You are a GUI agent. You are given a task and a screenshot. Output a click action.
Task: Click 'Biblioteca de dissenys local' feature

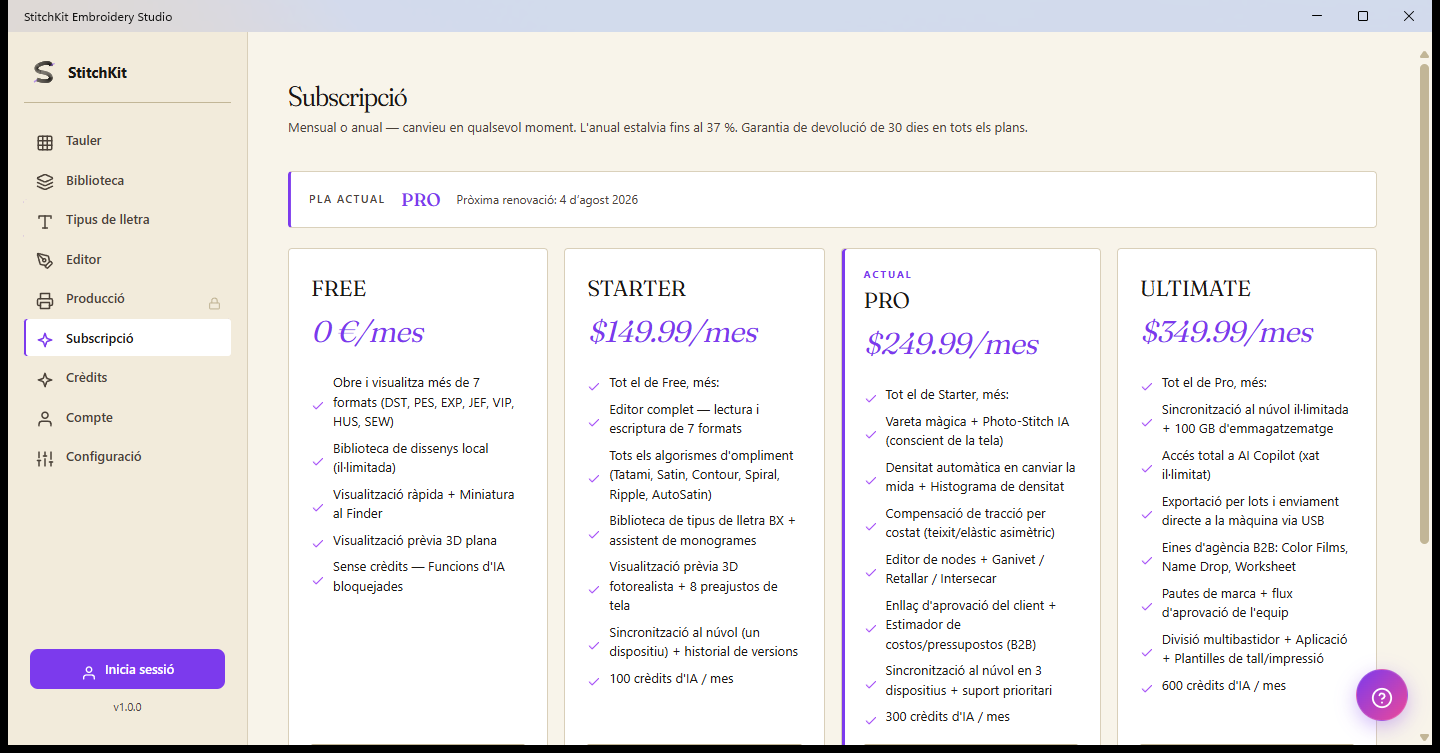(411, 458)
